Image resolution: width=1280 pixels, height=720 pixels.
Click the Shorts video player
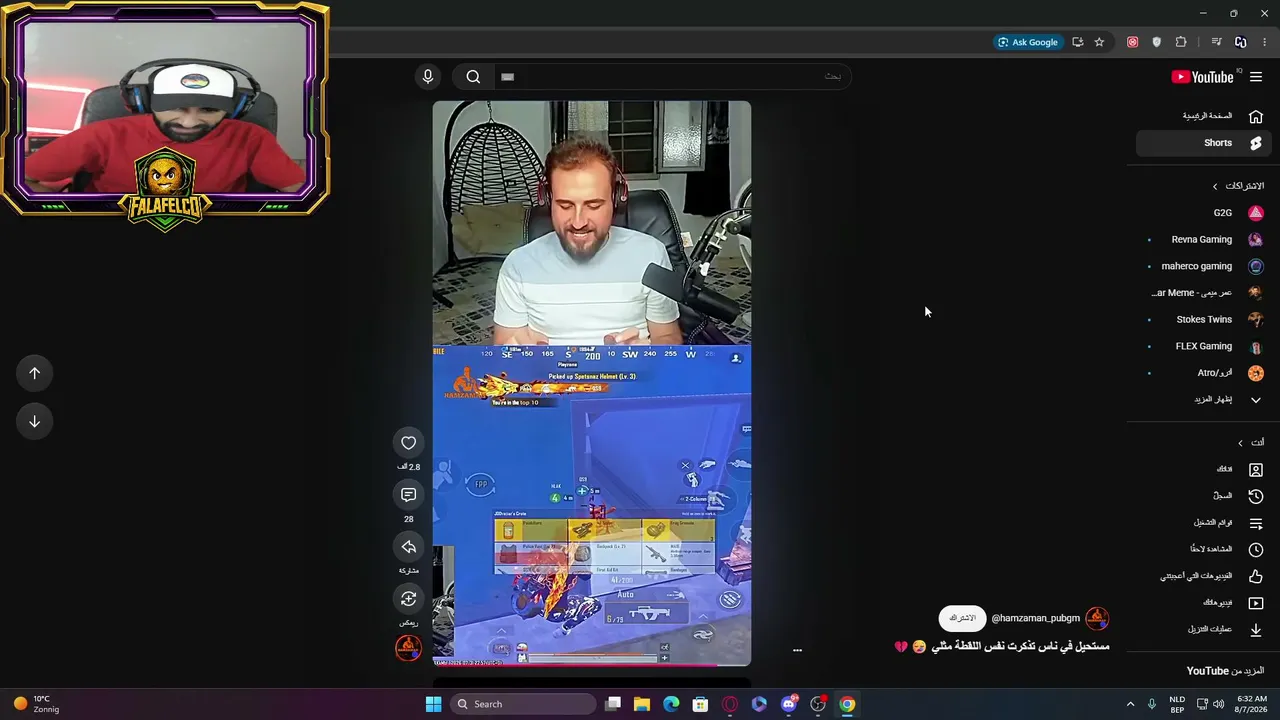click(592, 383)
